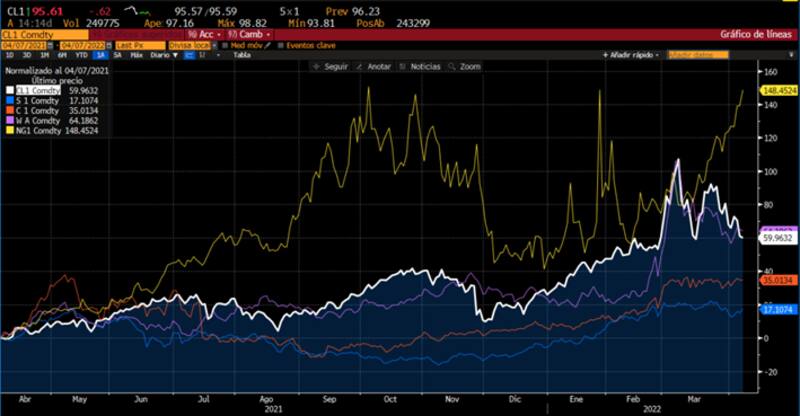800x416 pixels.
Task: Click the yellow NG1 Comdty color swatch
Action: point(9,128)
